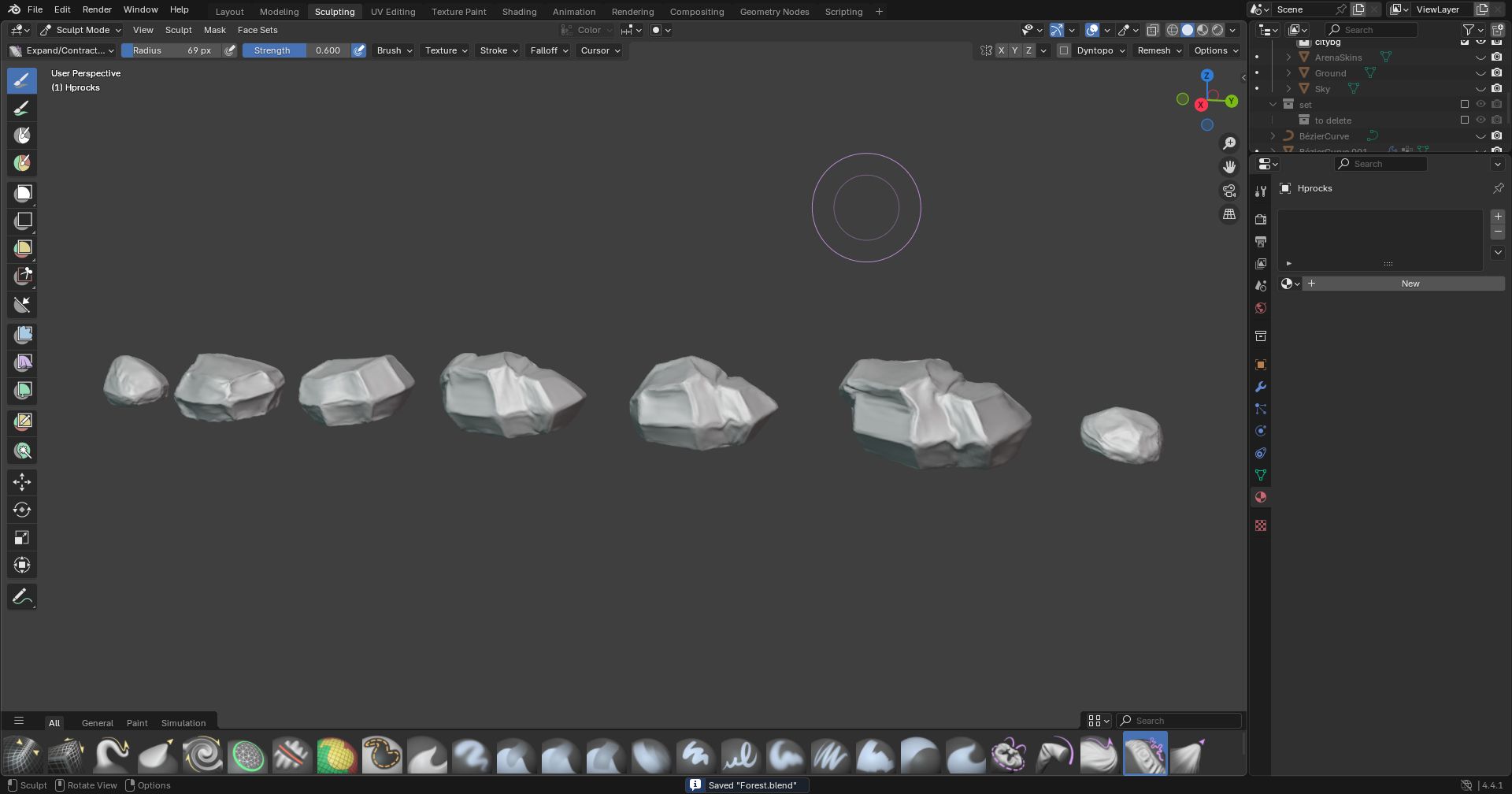The height and width of the screenshot is (794, 1512).
Task: Click the brush Strength slider
Action: 295,50
